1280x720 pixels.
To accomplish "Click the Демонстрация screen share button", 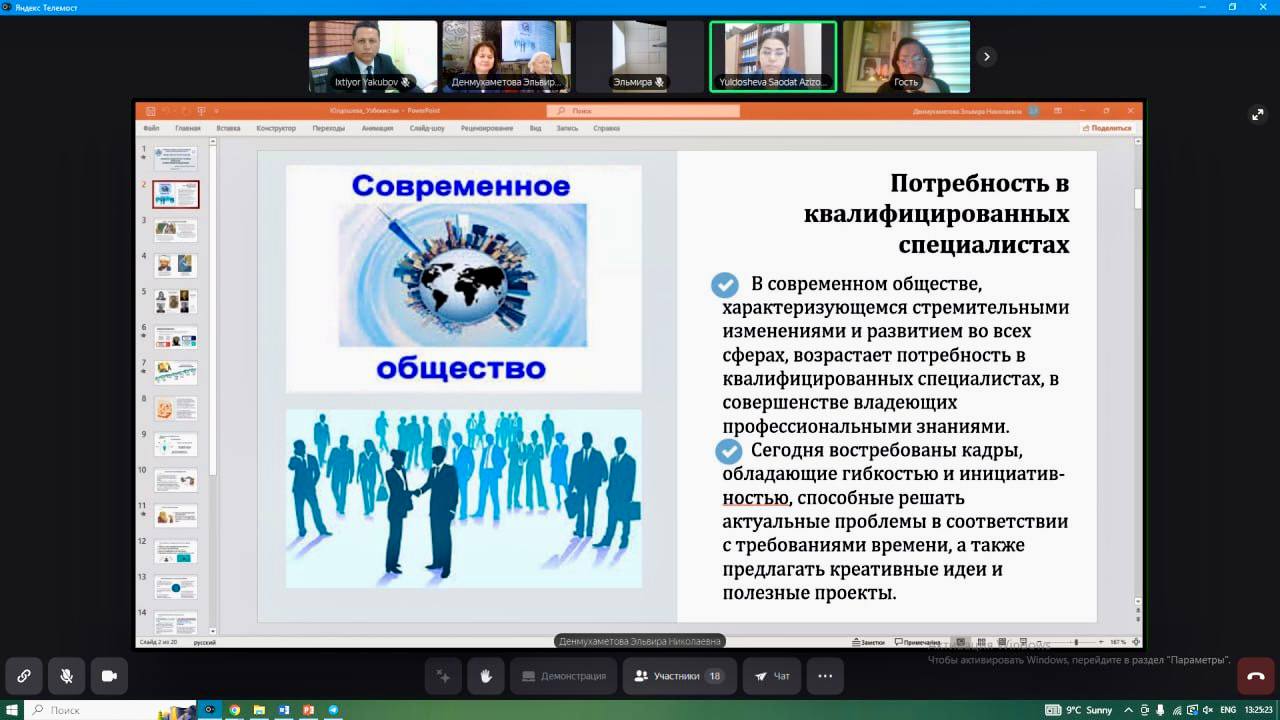I will (x=564, y=676).
